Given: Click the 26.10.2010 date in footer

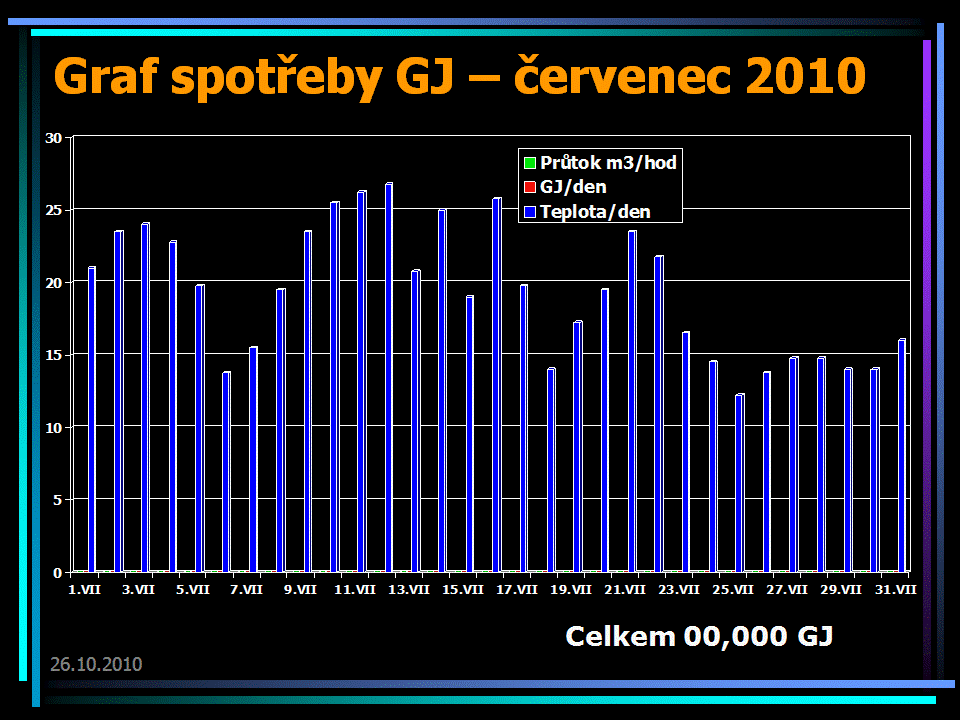Looking at the screenshot, I should click(96, 664).
